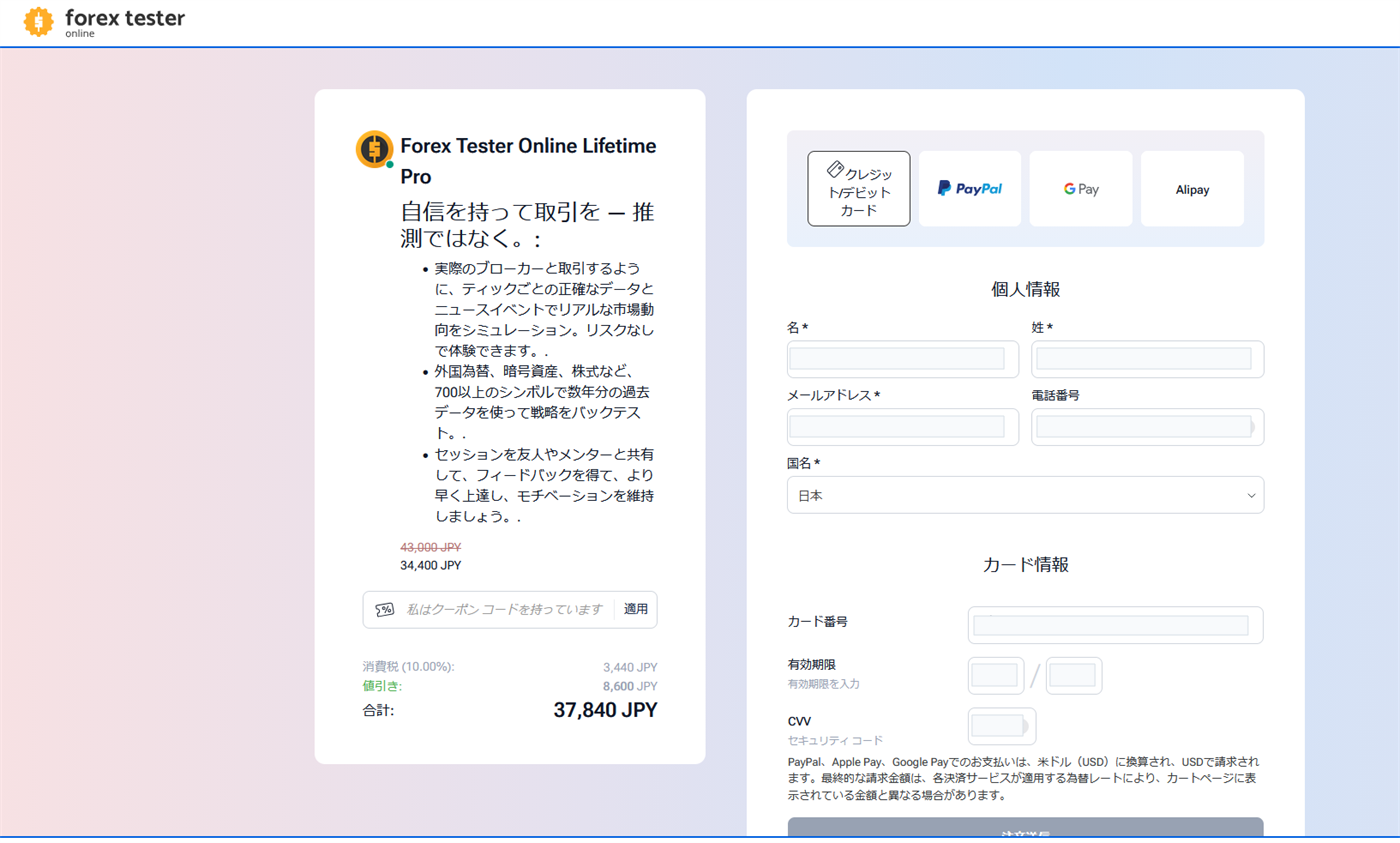Apply the coupon with 適用 button
Screen dimensions: 1400x843
pyautogui.click(x=636, y=609)
